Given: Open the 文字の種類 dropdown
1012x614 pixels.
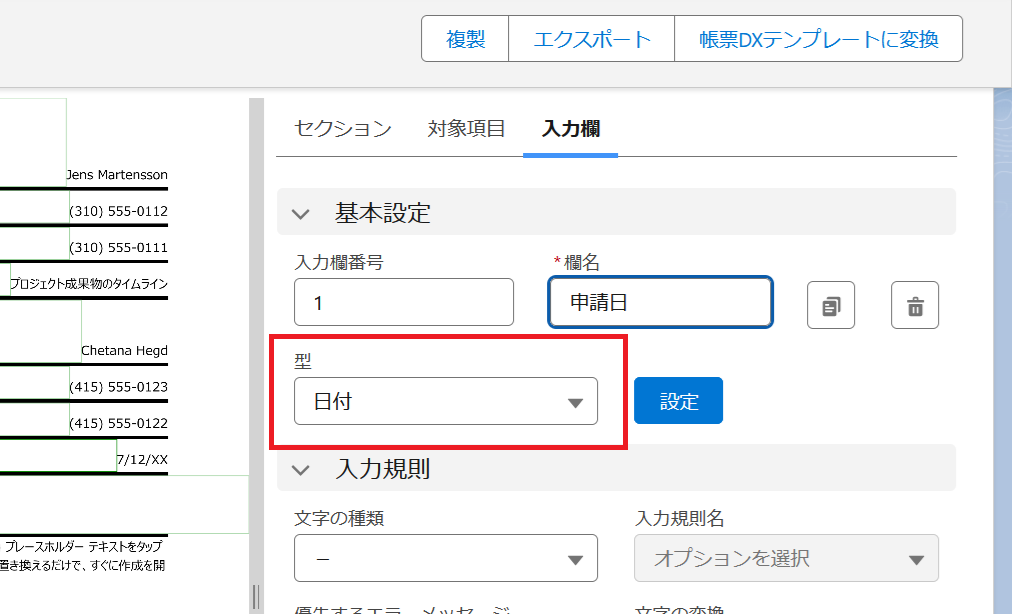Looking at the screenshot, I should pyautogui.click(x=445, y=558).
